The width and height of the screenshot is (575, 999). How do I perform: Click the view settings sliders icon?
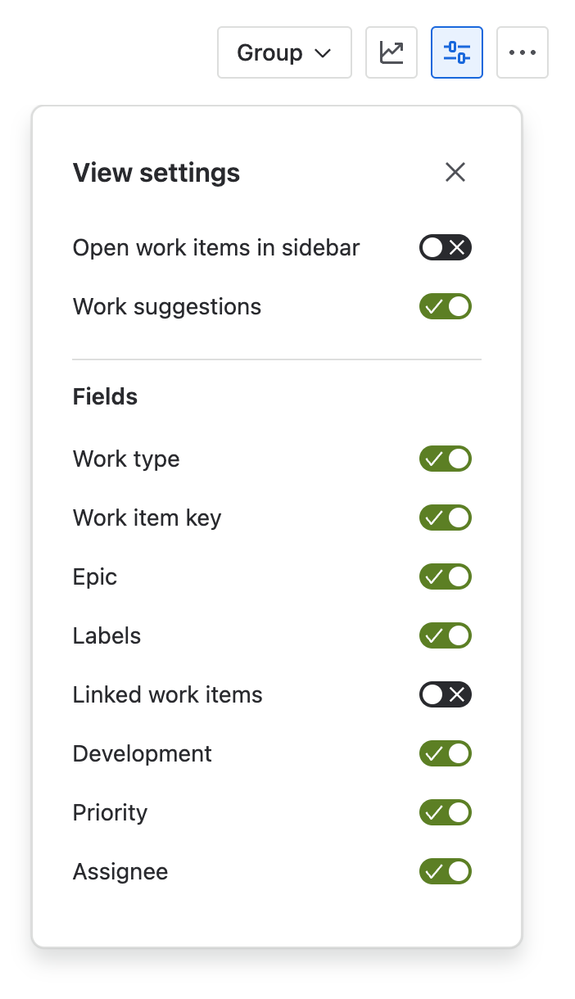[457, 52]
